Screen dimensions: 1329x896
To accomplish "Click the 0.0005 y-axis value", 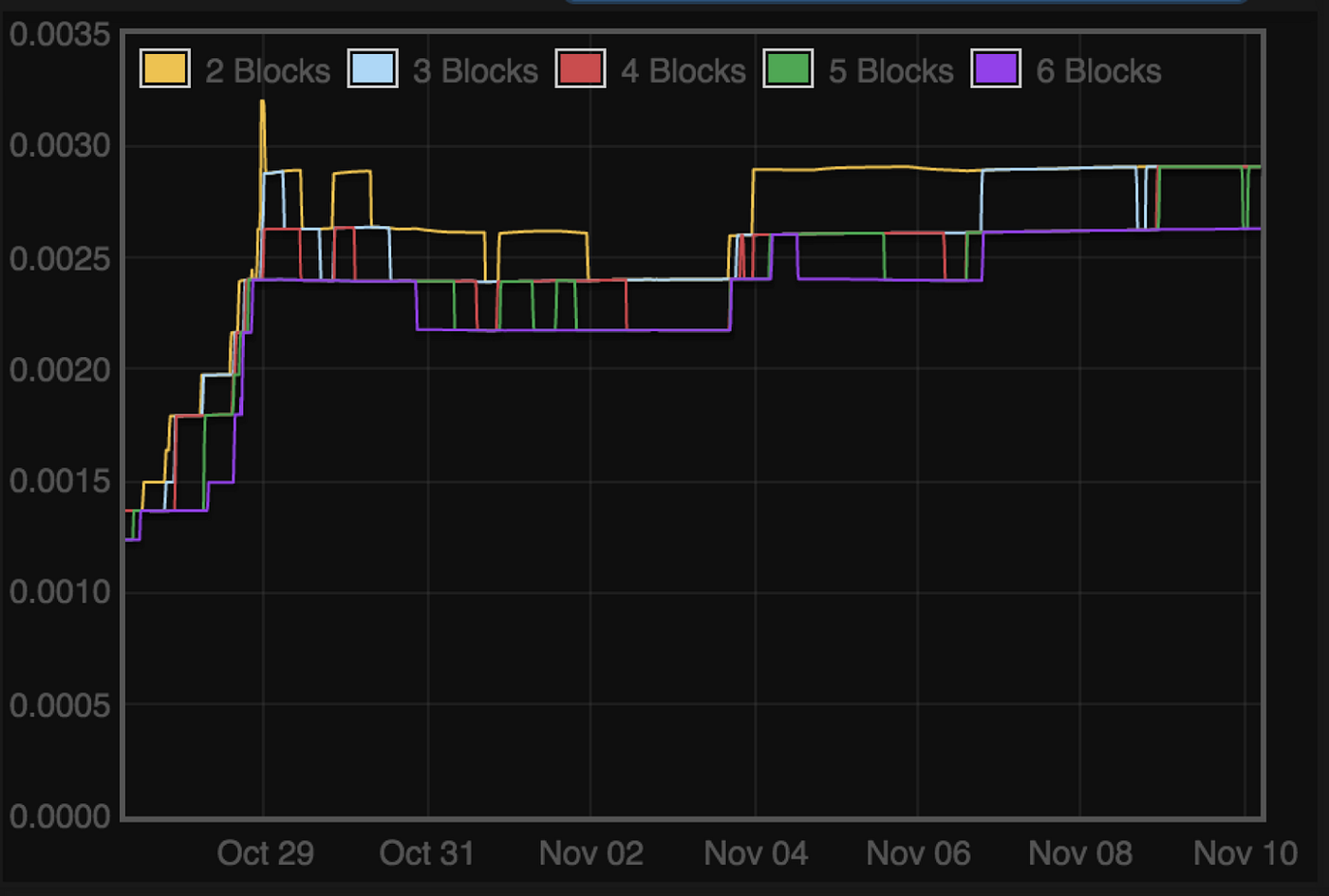I will point(60,705).
